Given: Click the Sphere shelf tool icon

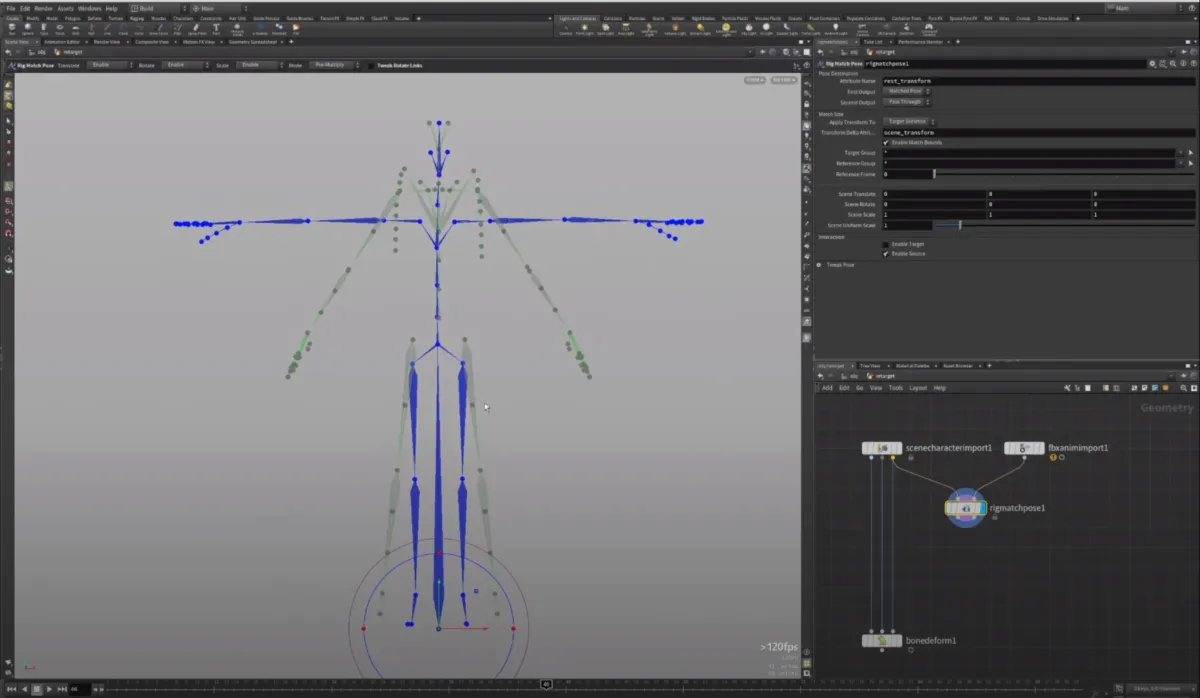Looking at the screenshot, I should coord(28,27).
